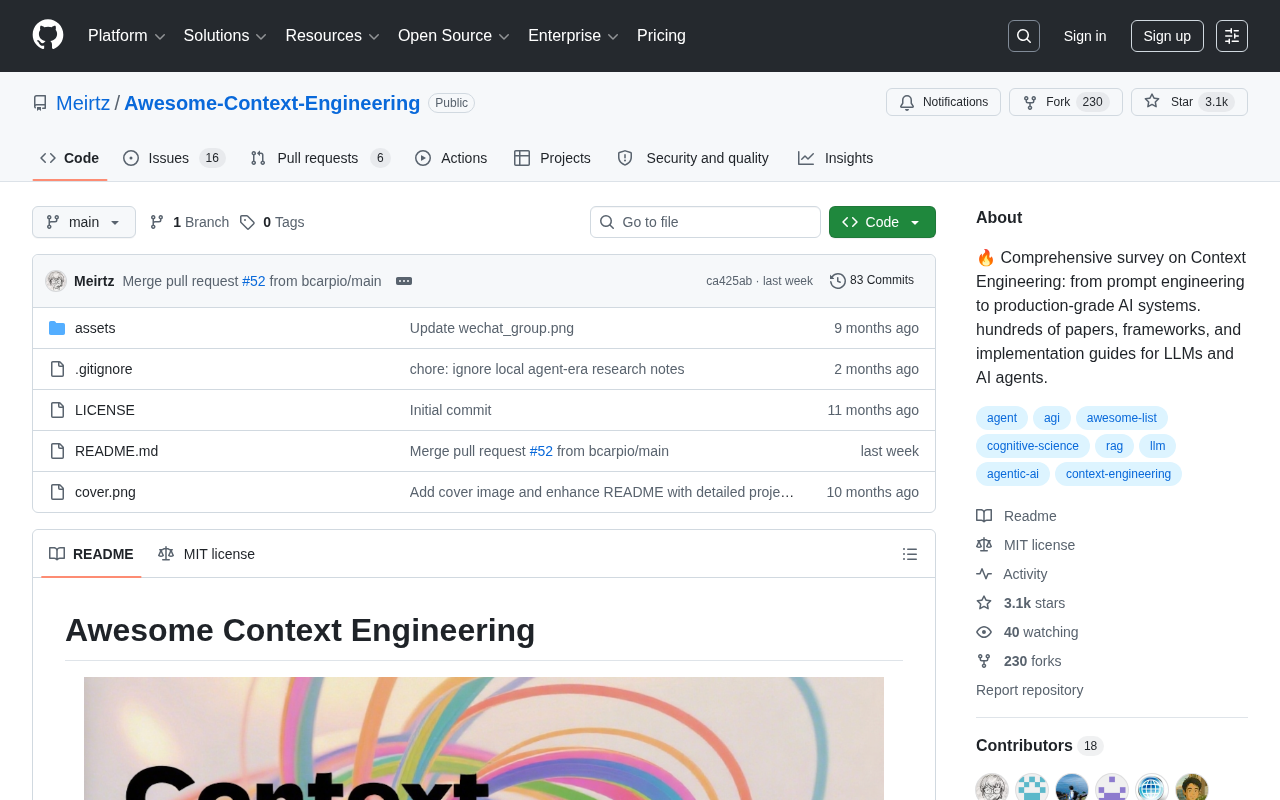This screenshot has width=1280, height=800.
Task: Click Meirtz's avatar in latest commit
Action: click(x=56, y=281)
